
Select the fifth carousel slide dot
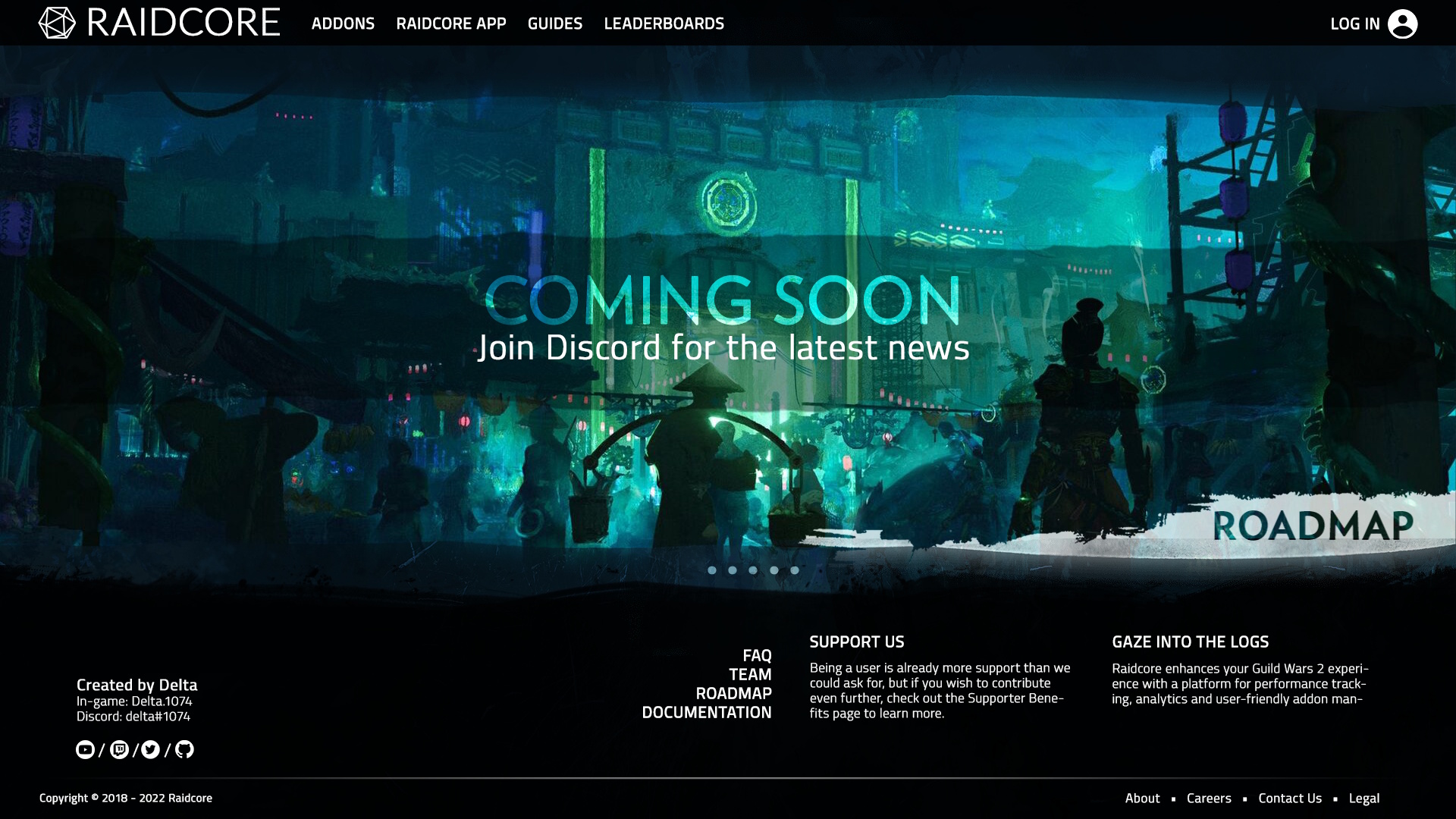pyautogui.click(x=795, y=570)
